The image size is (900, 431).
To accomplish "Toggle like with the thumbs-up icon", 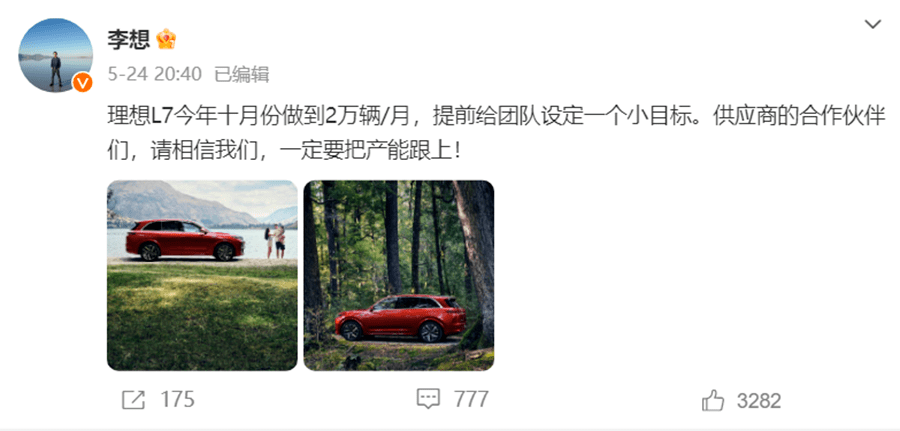I will (713, 400).
